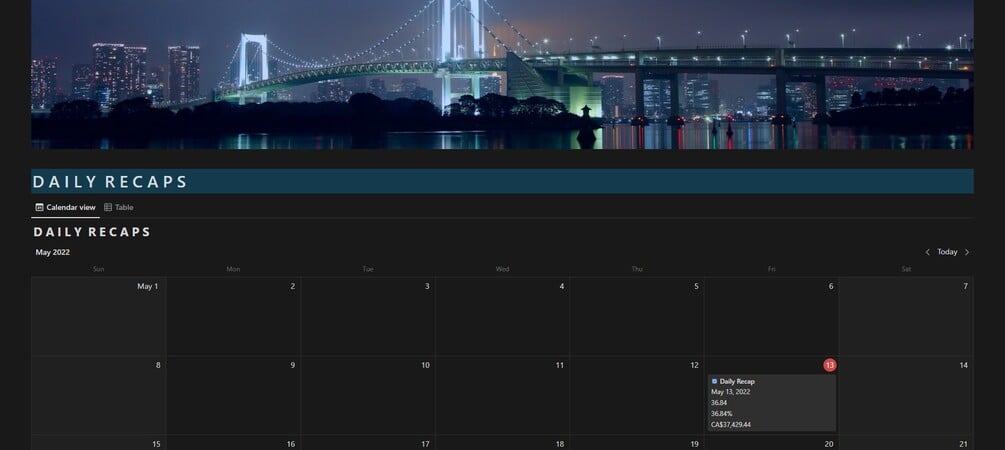1005x450 pixels.
Task: Click the 'Fri' weekday header
Action: [772, 269]
